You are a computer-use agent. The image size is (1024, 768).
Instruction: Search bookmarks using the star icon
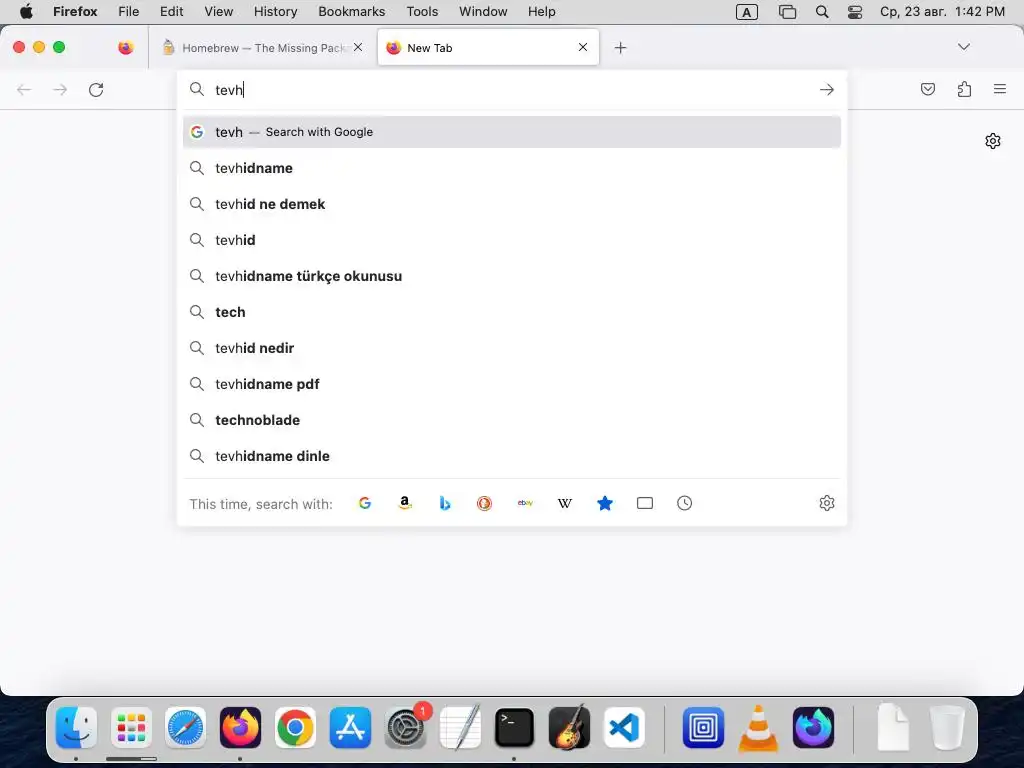point(605,503)
